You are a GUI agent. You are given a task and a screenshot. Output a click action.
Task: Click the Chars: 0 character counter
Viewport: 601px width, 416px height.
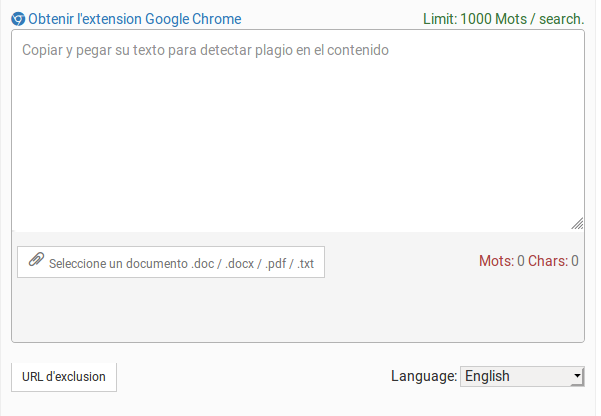553,261
